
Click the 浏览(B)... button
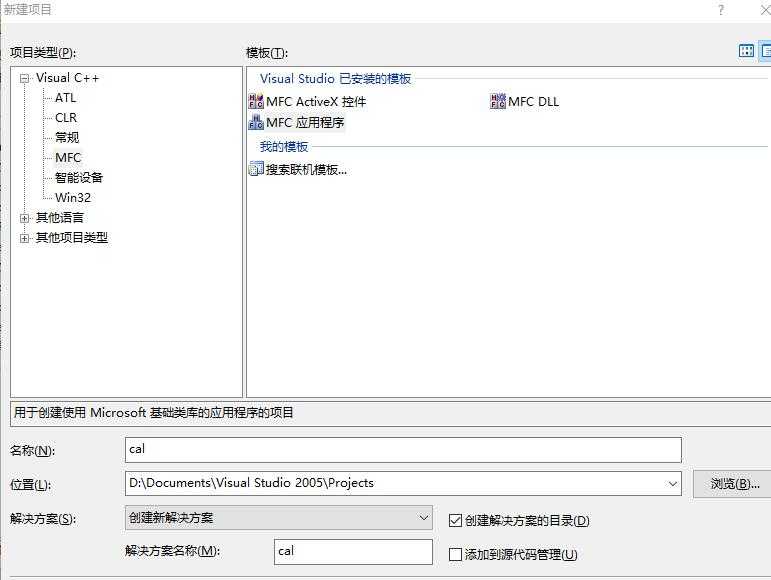pos(734,484)
